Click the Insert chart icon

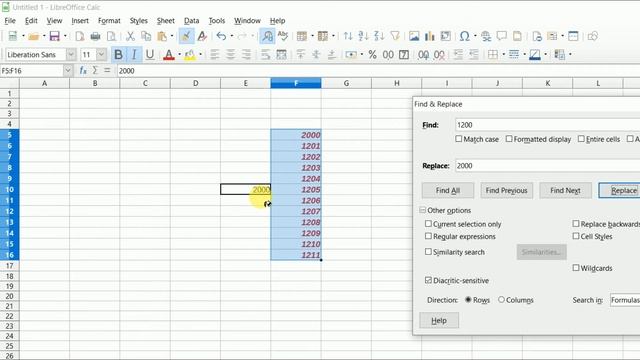(429, 36)
